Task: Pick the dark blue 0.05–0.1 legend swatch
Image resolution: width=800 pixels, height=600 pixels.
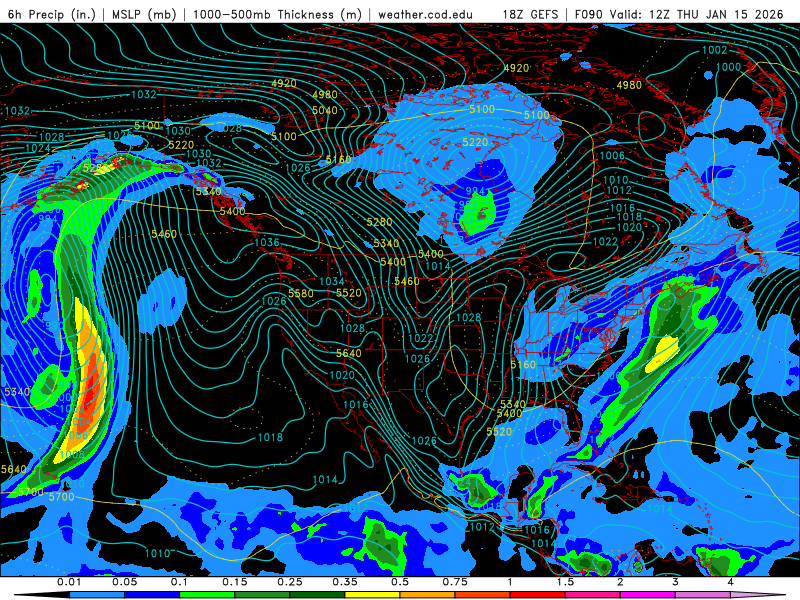Action: [x=152, y=595]
